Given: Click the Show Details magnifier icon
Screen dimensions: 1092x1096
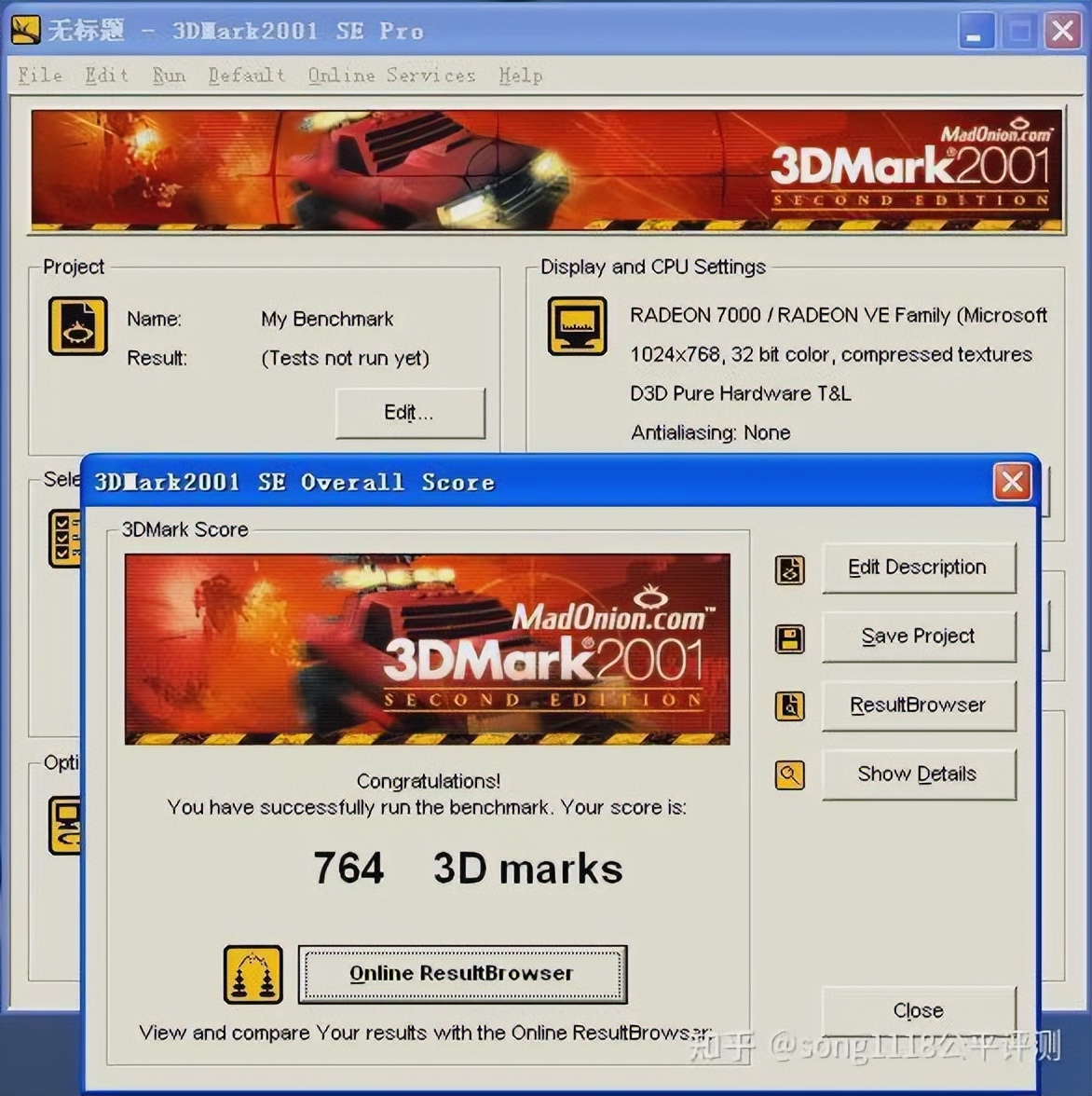Looking at the screenshot, I should [x=790, y=774].
